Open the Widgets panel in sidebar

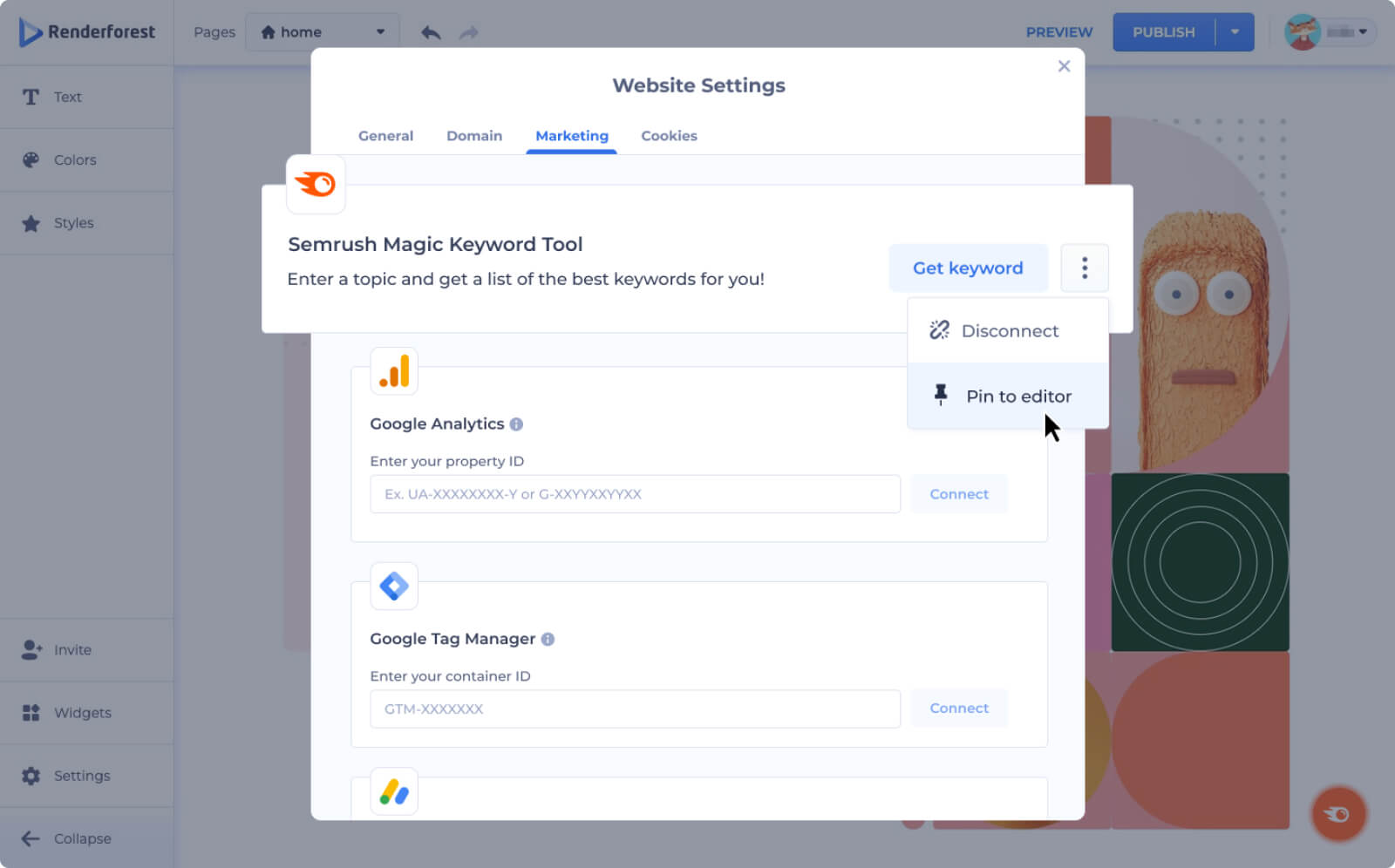[x=82, y=713]
